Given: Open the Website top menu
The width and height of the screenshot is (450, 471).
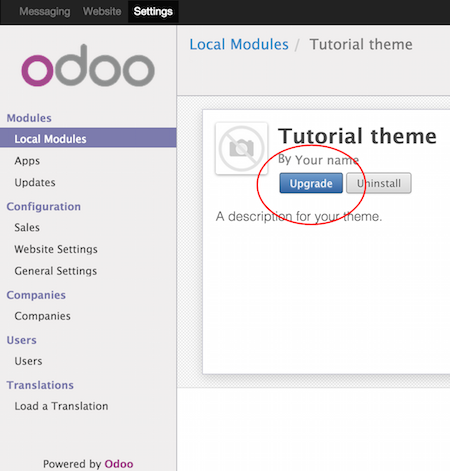Looking at the screenshot, I should pos(102,11).
